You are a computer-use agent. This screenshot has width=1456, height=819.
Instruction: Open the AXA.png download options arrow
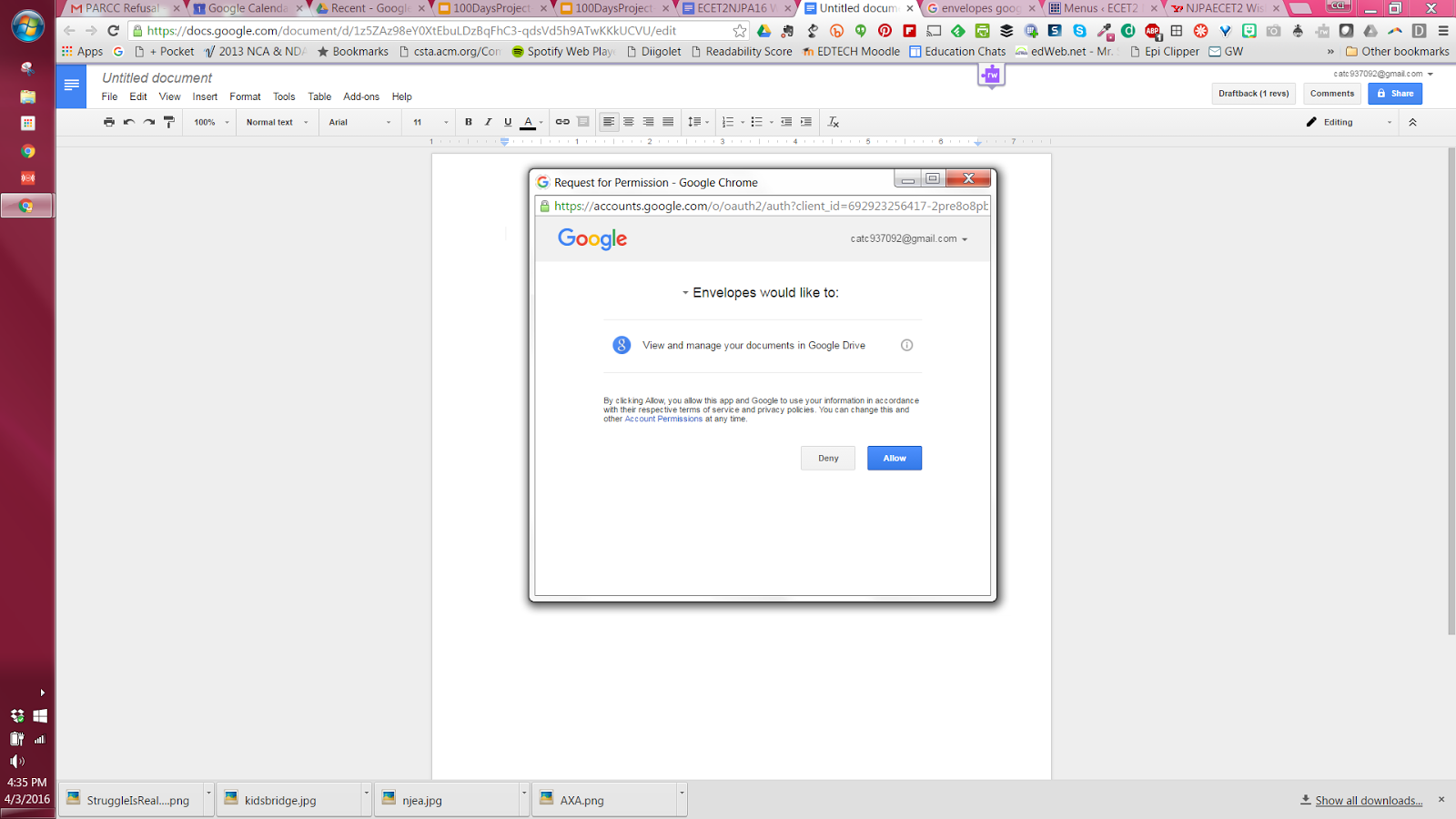pyautogui.click(x=682, y=793)
